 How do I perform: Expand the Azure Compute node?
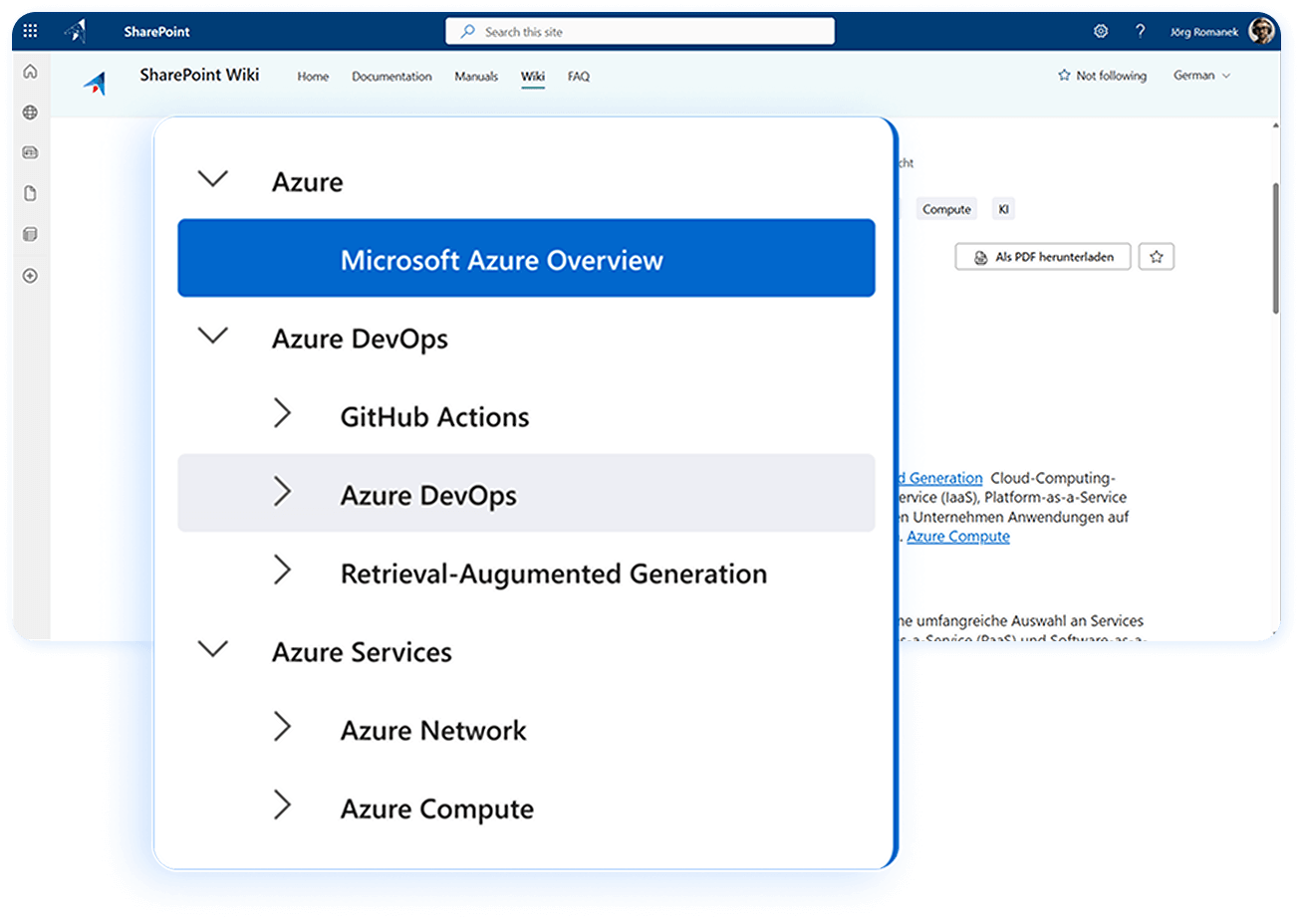283,806
